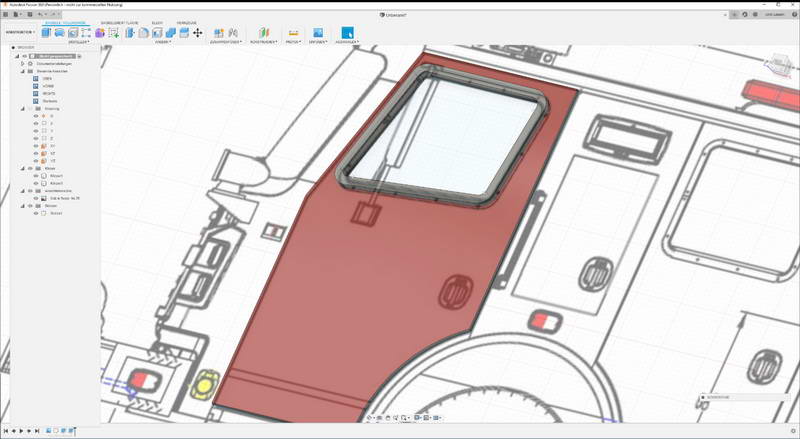
Task: Select the New Component icon
Action: tap(219, 33)
